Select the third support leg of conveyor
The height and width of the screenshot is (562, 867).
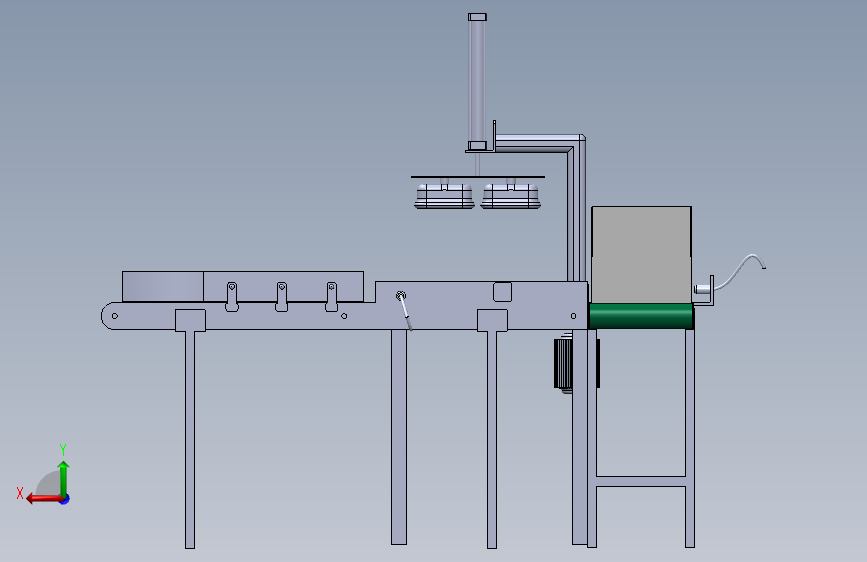492,439
